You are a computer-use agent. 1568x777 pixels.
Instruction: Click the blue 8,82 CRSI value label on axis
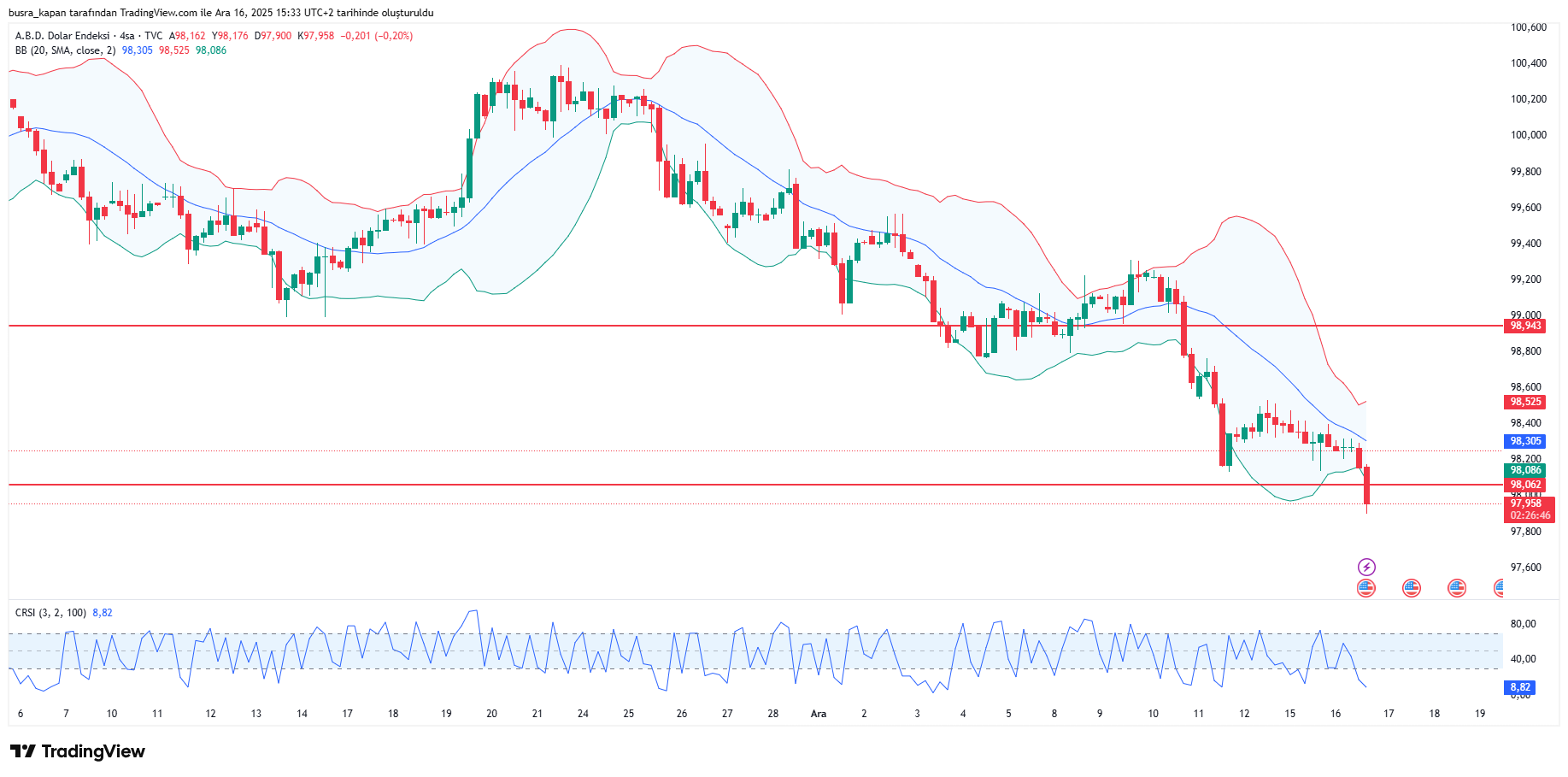click(1519, 687)
